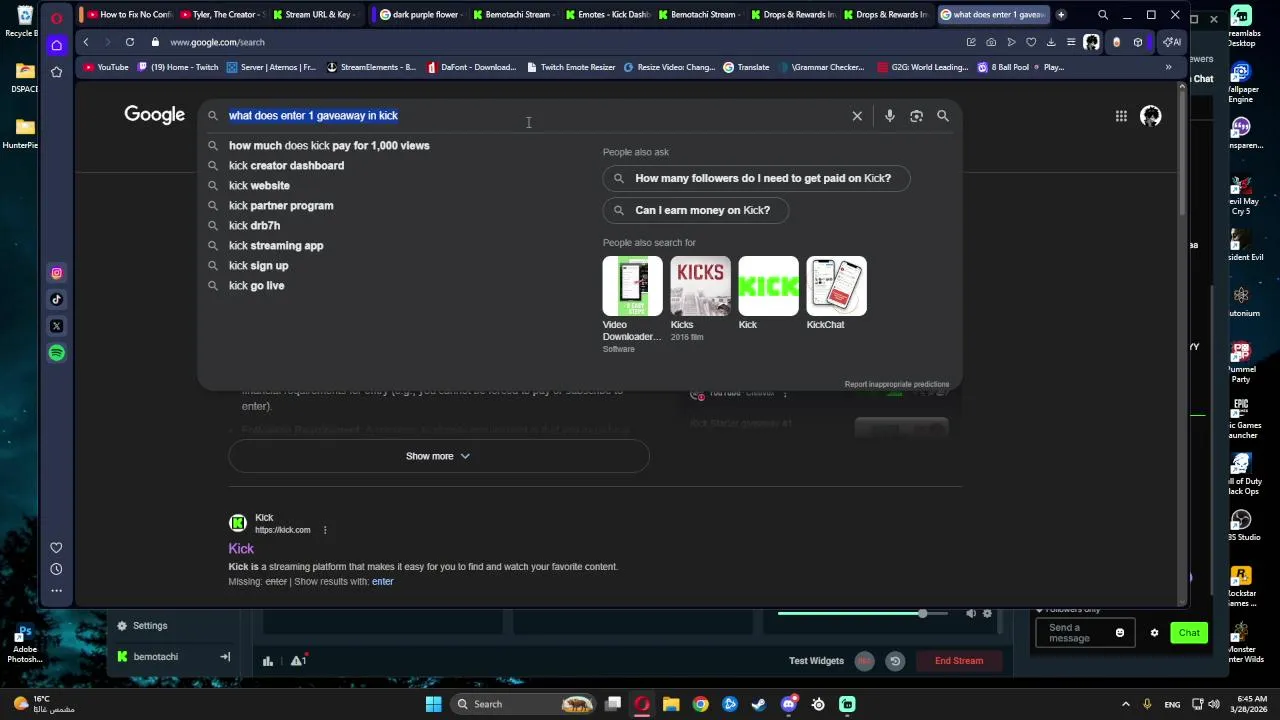
Task: Select suggestion 'kick website'
Action: (259, 186)
